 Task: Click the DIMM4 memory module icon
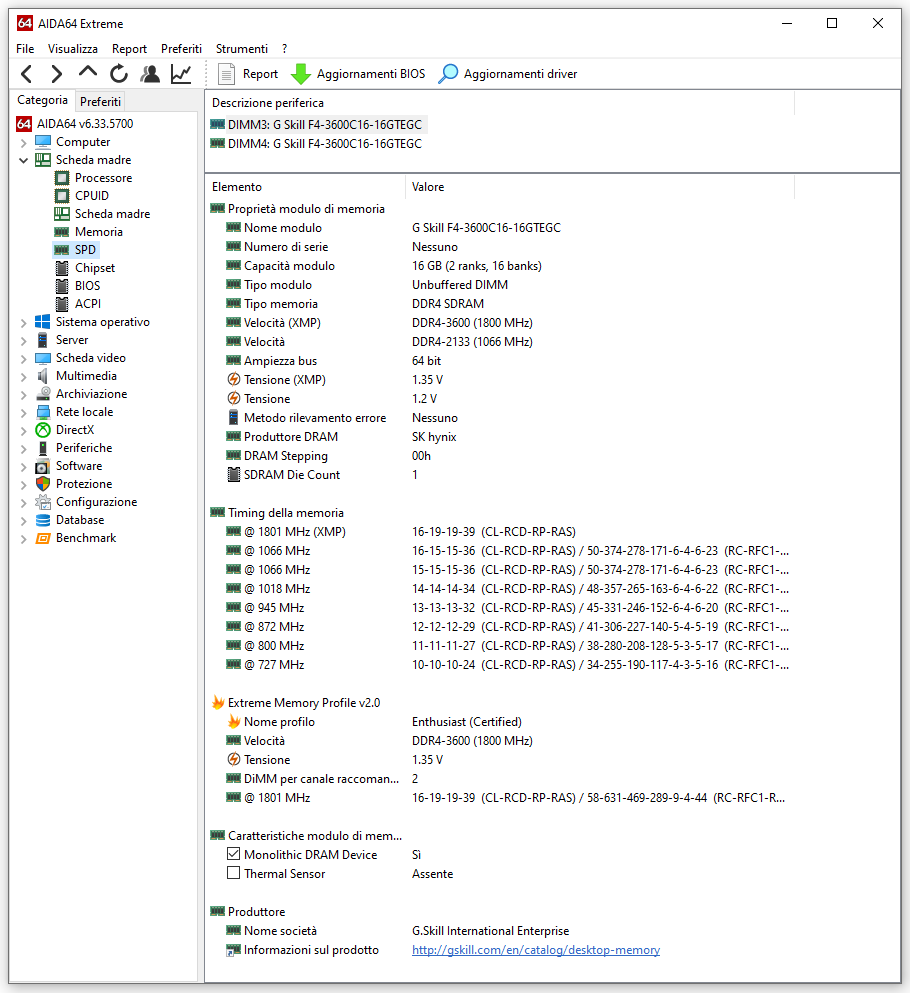pos(217,143)
